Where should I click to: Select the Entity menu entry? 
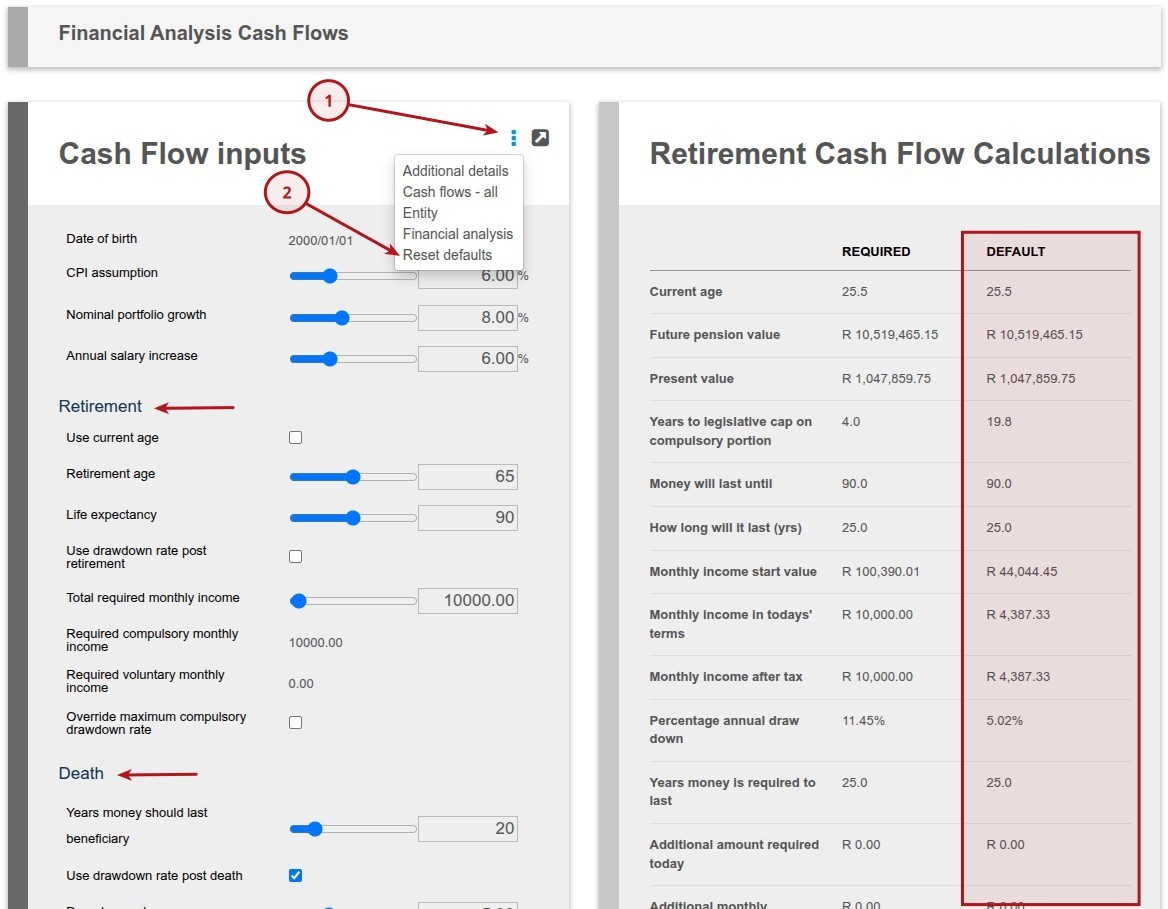(420, 213)
